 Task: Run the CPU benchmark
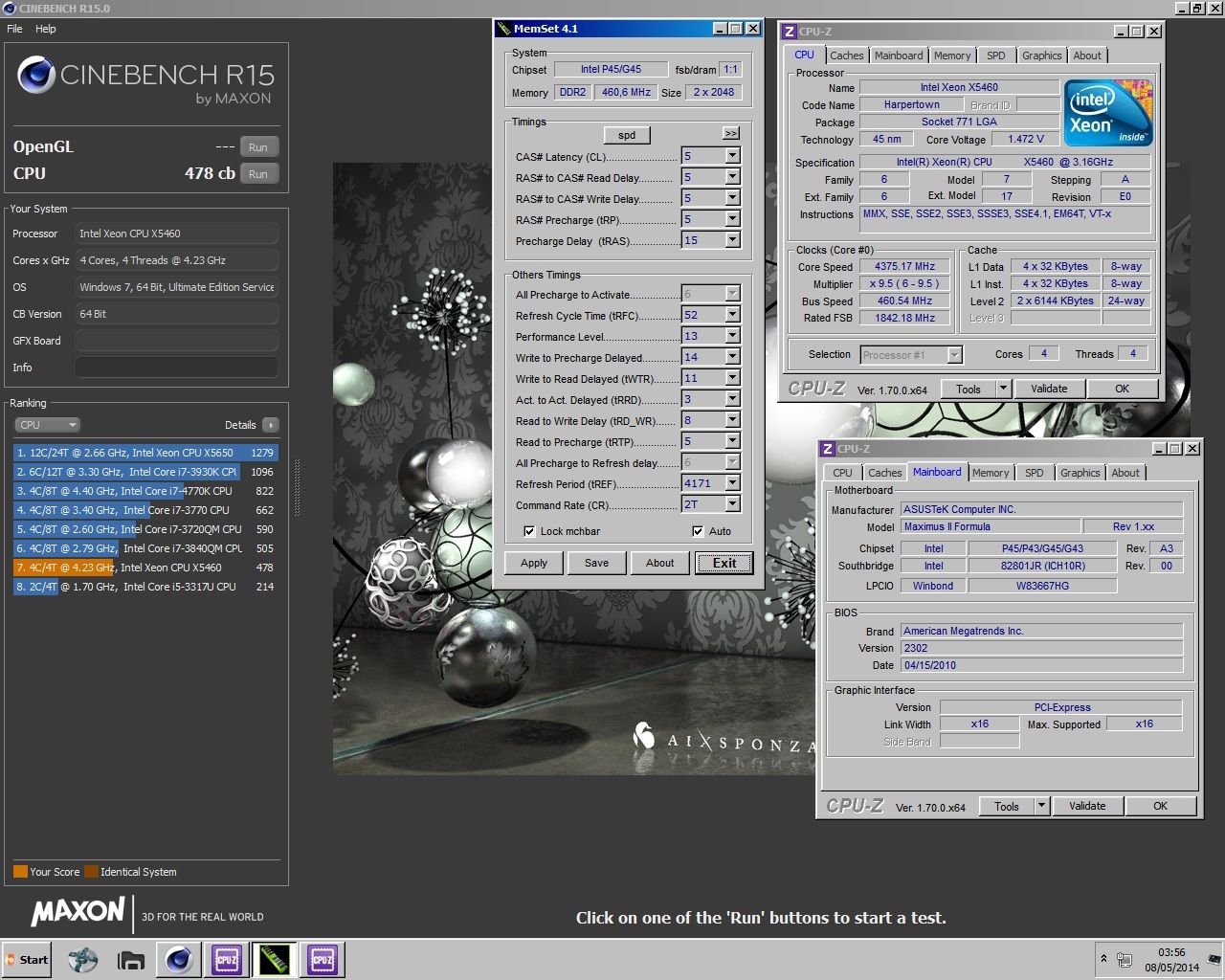tap(258, 174)
